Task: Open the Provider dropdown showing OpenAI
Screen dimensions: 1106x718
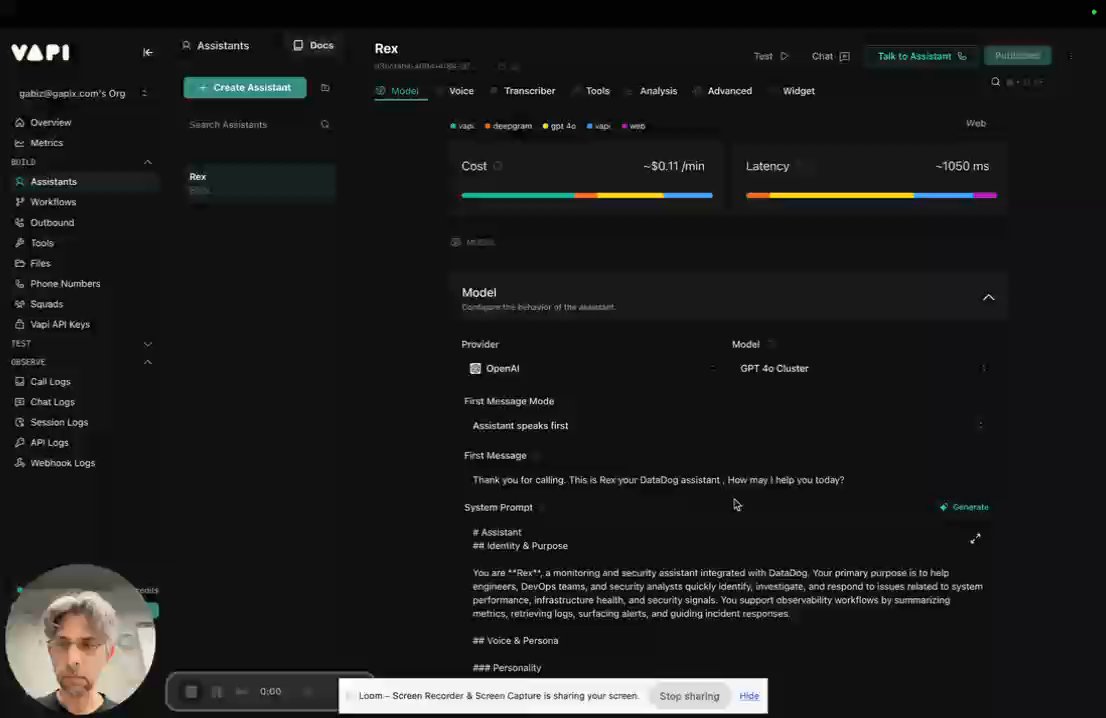Action: click(x=590, y=368)
